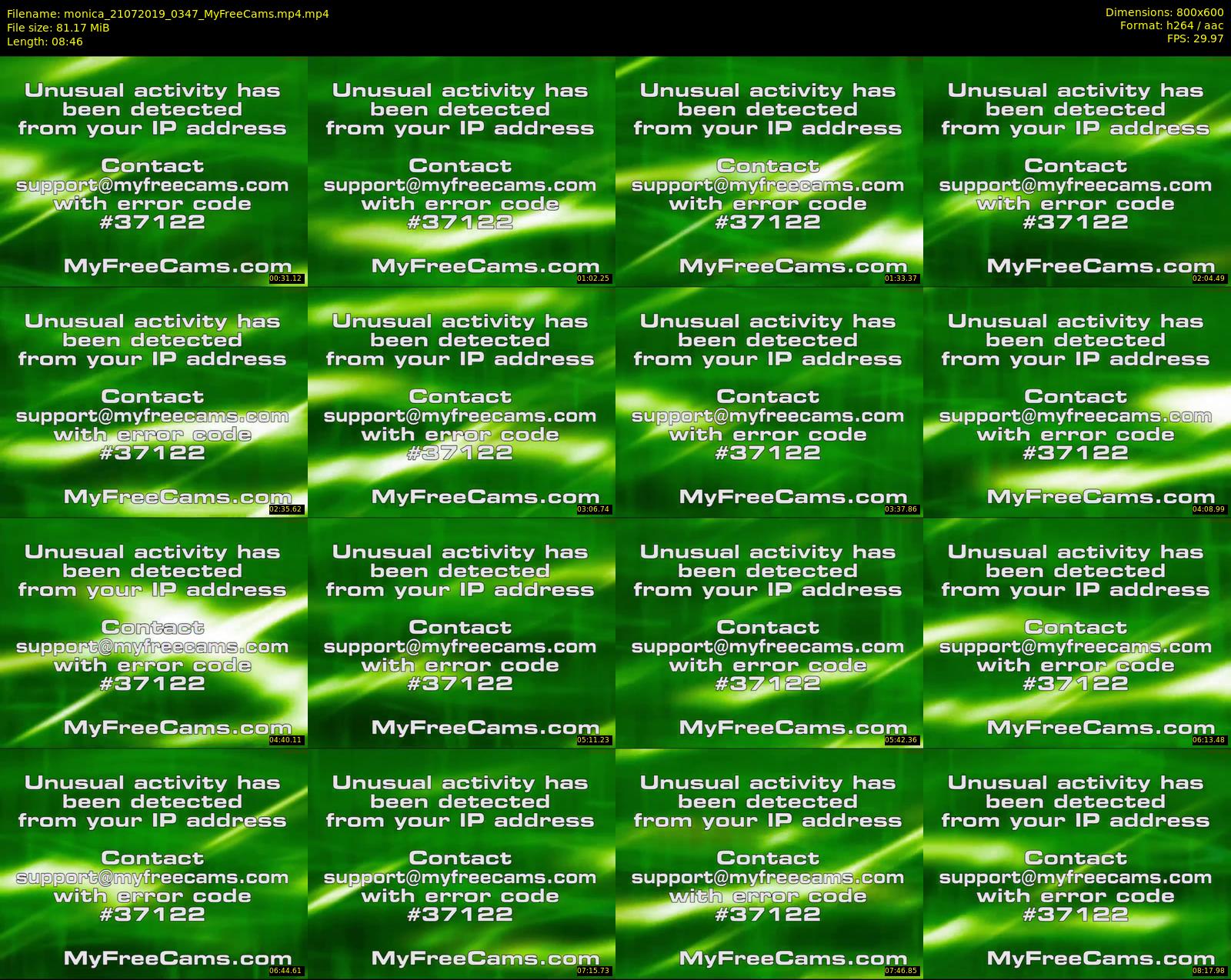The height and width of the screenshot is (980, 1231).
Task: Open the thumbnail stamped 04:40.11
Action: pyautogui.click(x=154, y=632)
